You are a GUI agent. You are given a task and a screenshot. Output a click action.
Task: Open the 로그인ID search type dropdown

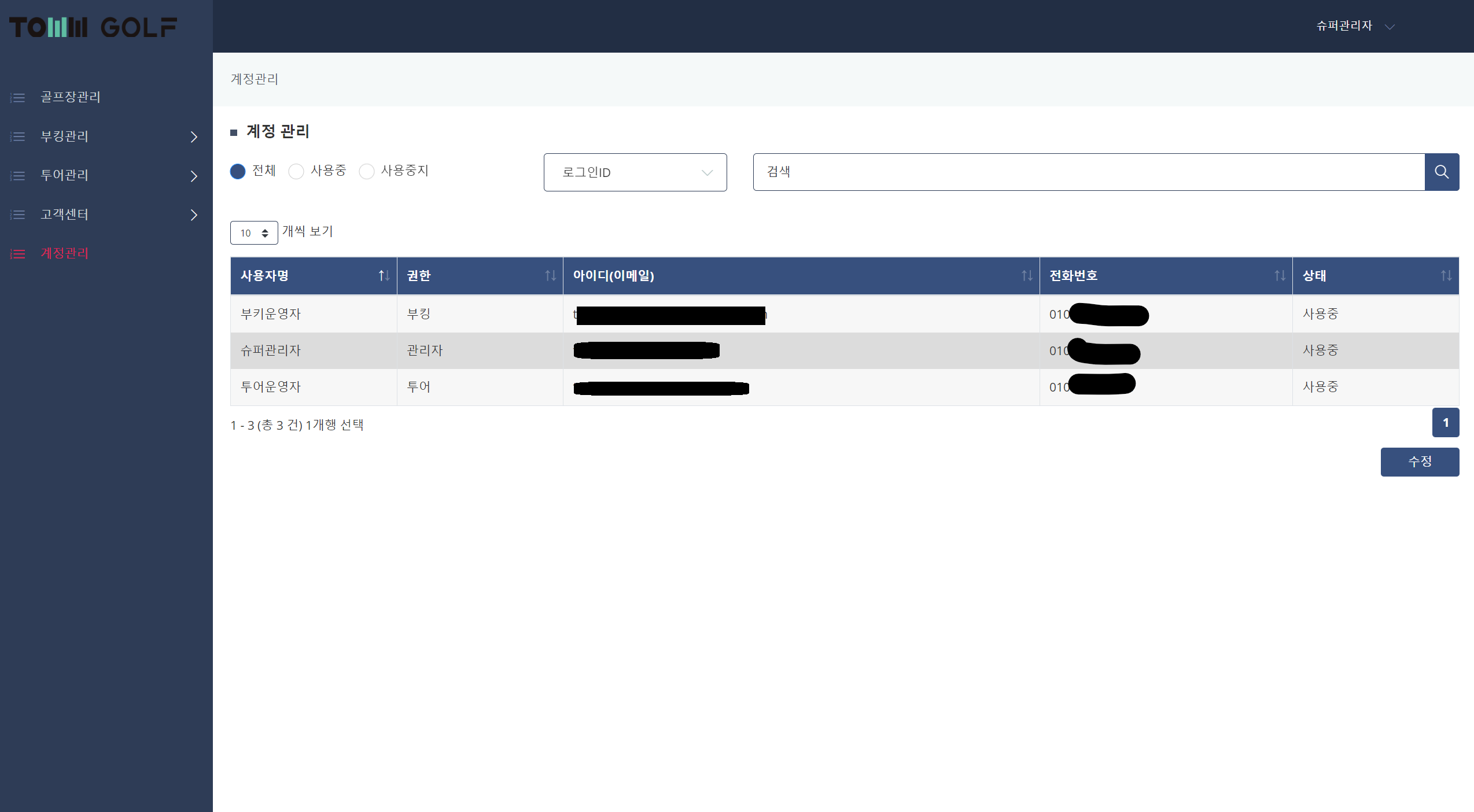tap(635, 172)
